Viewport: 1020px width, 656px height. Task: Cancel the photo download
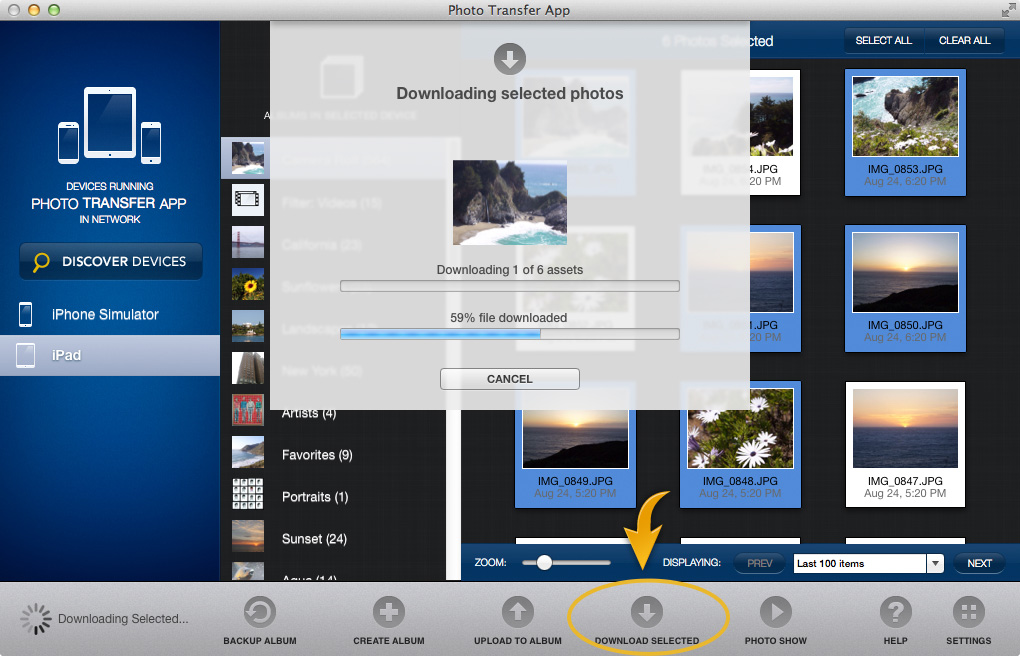click(x=509, y=379)
